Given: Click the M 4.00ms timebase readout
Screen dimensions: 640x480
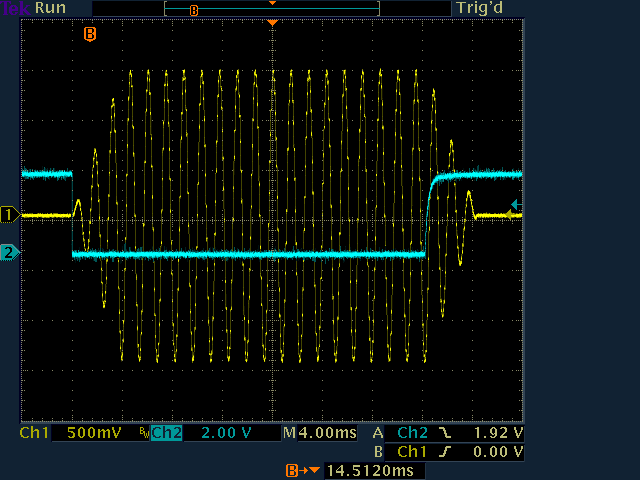Looking at the screenshot, I should (320, 433).
